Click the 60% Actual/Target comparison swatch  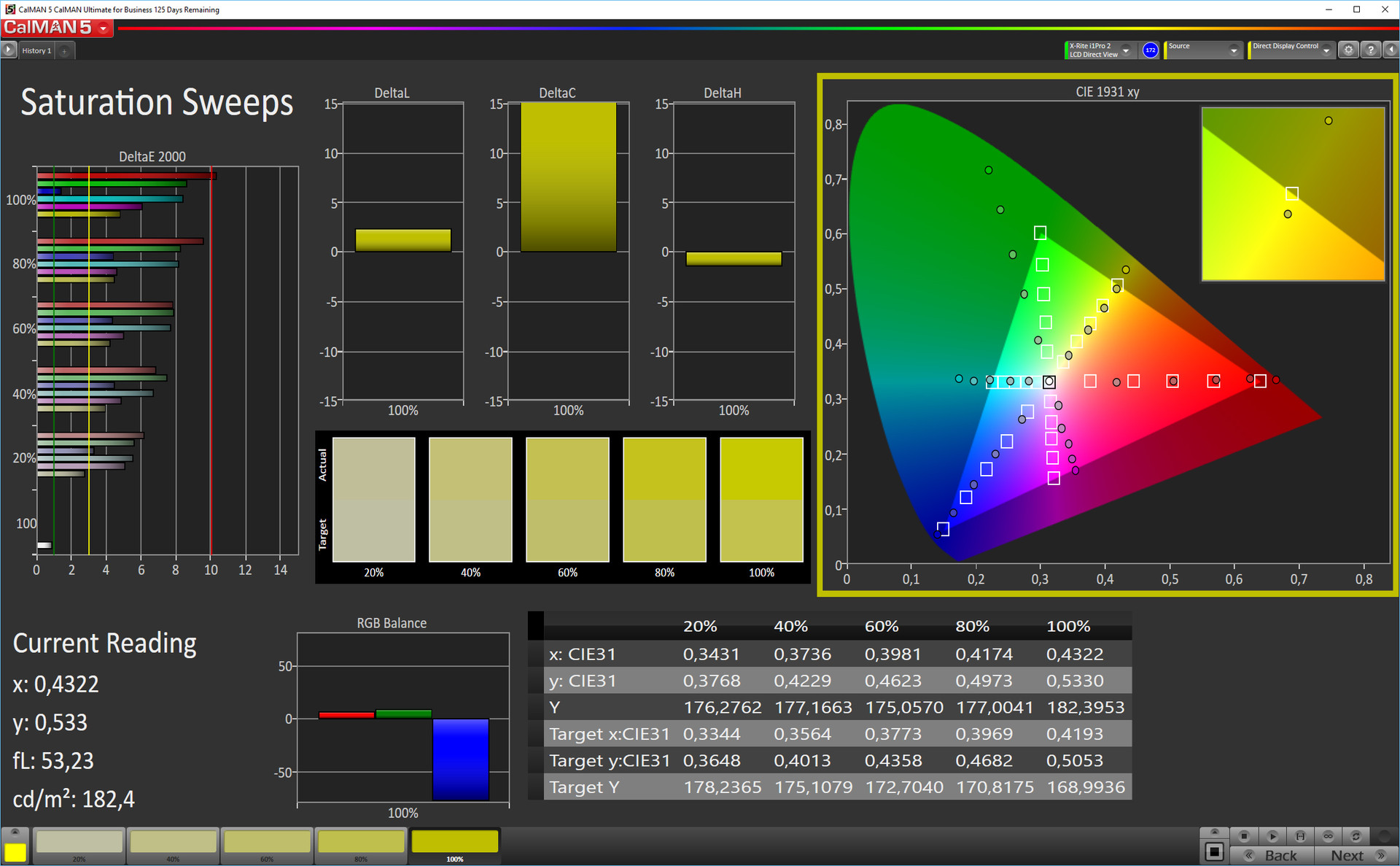click(567, 500)
